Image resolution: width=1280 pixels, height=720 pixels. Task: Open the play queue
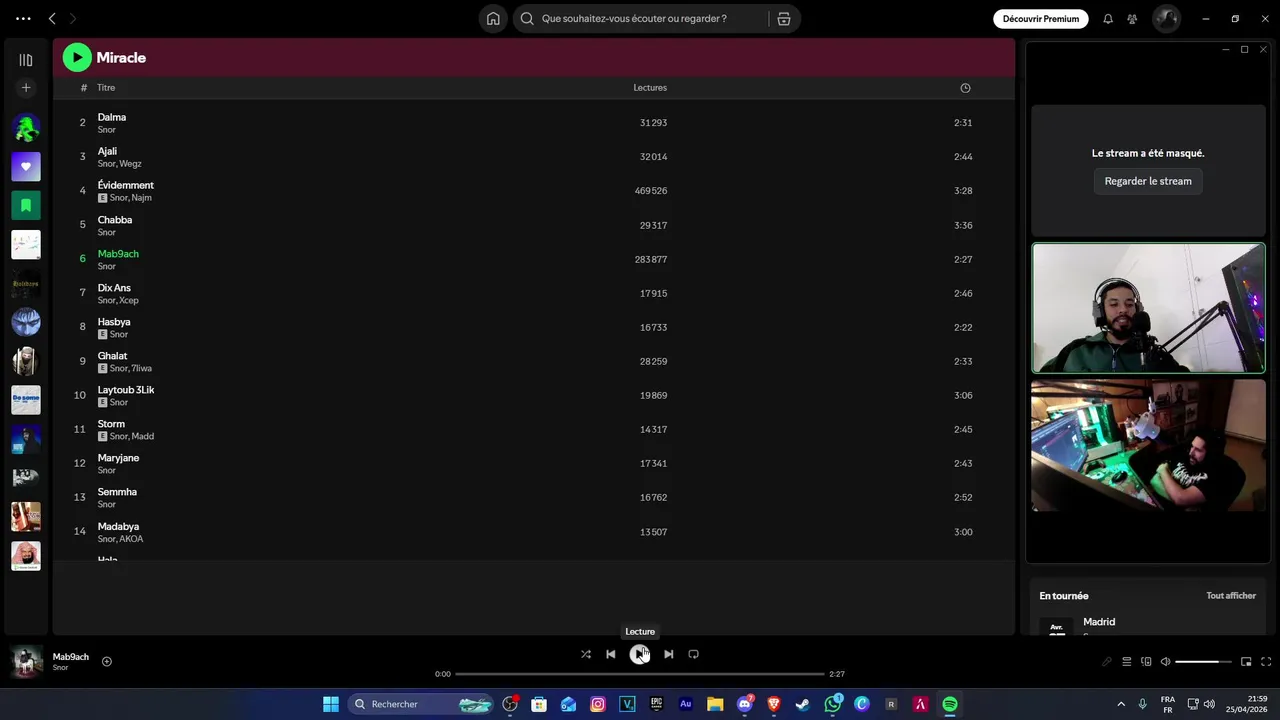pos(1127,661)
